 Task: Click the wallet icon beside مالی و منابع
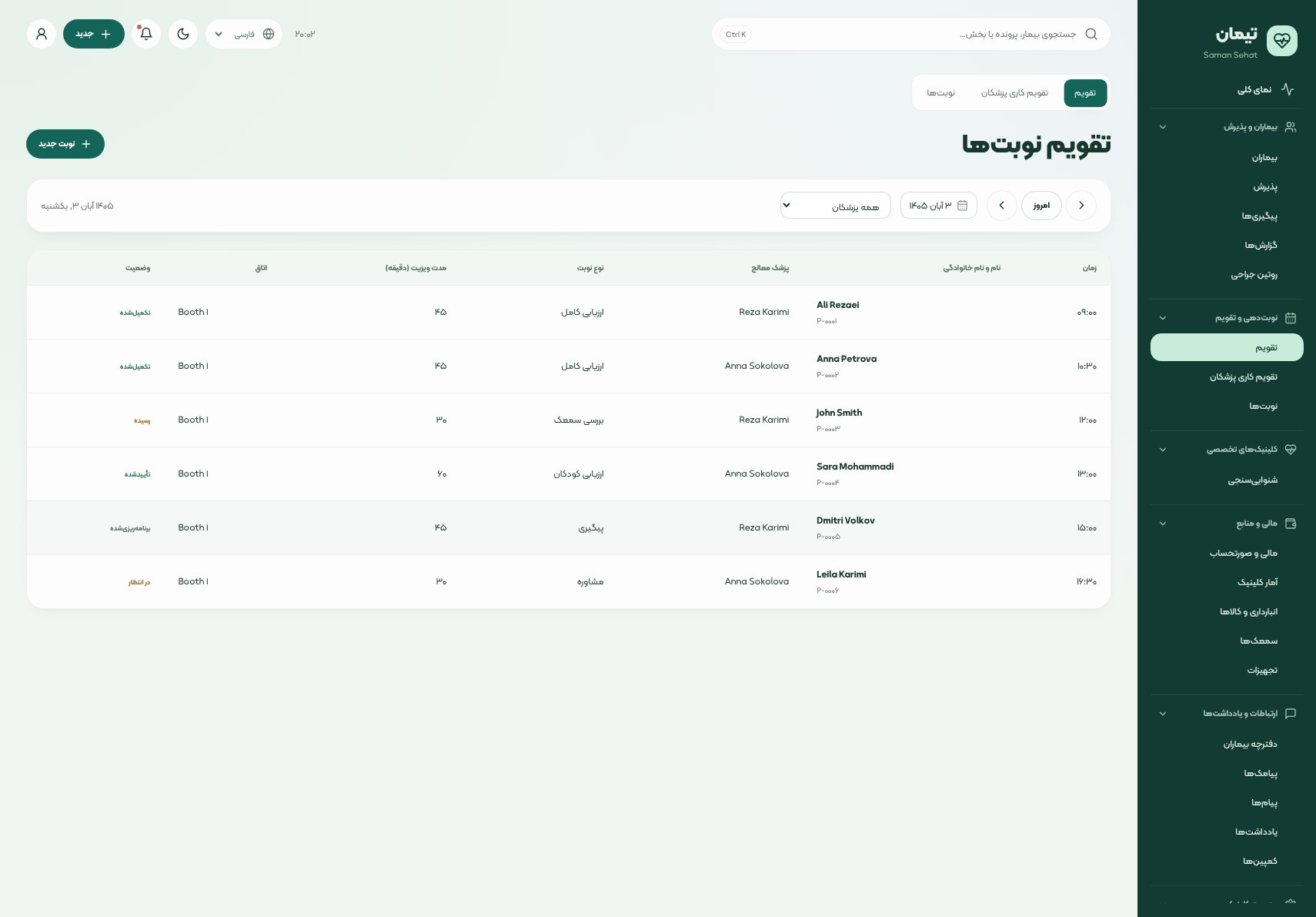pos(1291,524)
